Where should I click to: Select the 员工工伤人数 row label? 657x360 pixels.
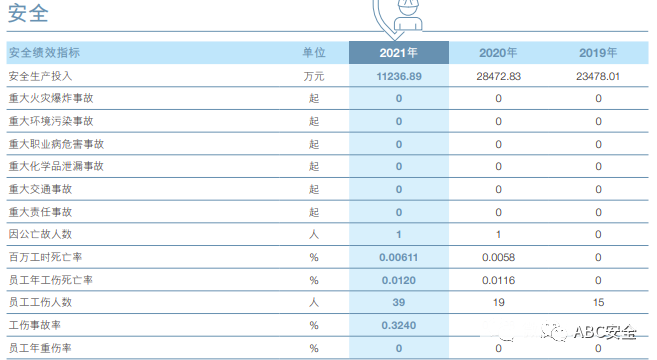click(40, 302)
